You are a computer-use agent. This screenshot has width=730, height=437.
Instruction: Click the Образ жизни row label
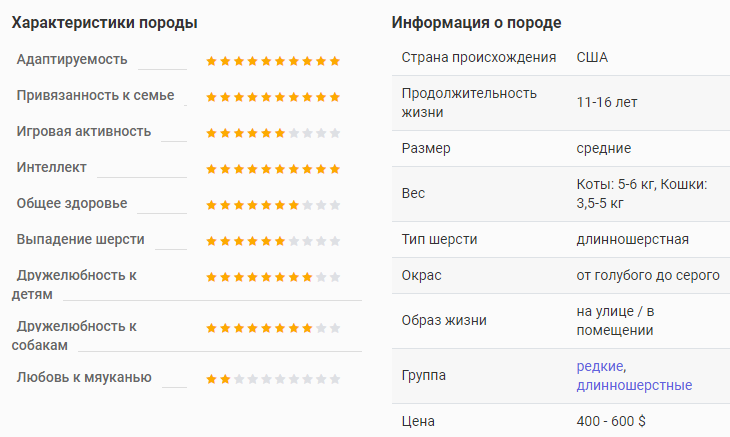[444, 320]
